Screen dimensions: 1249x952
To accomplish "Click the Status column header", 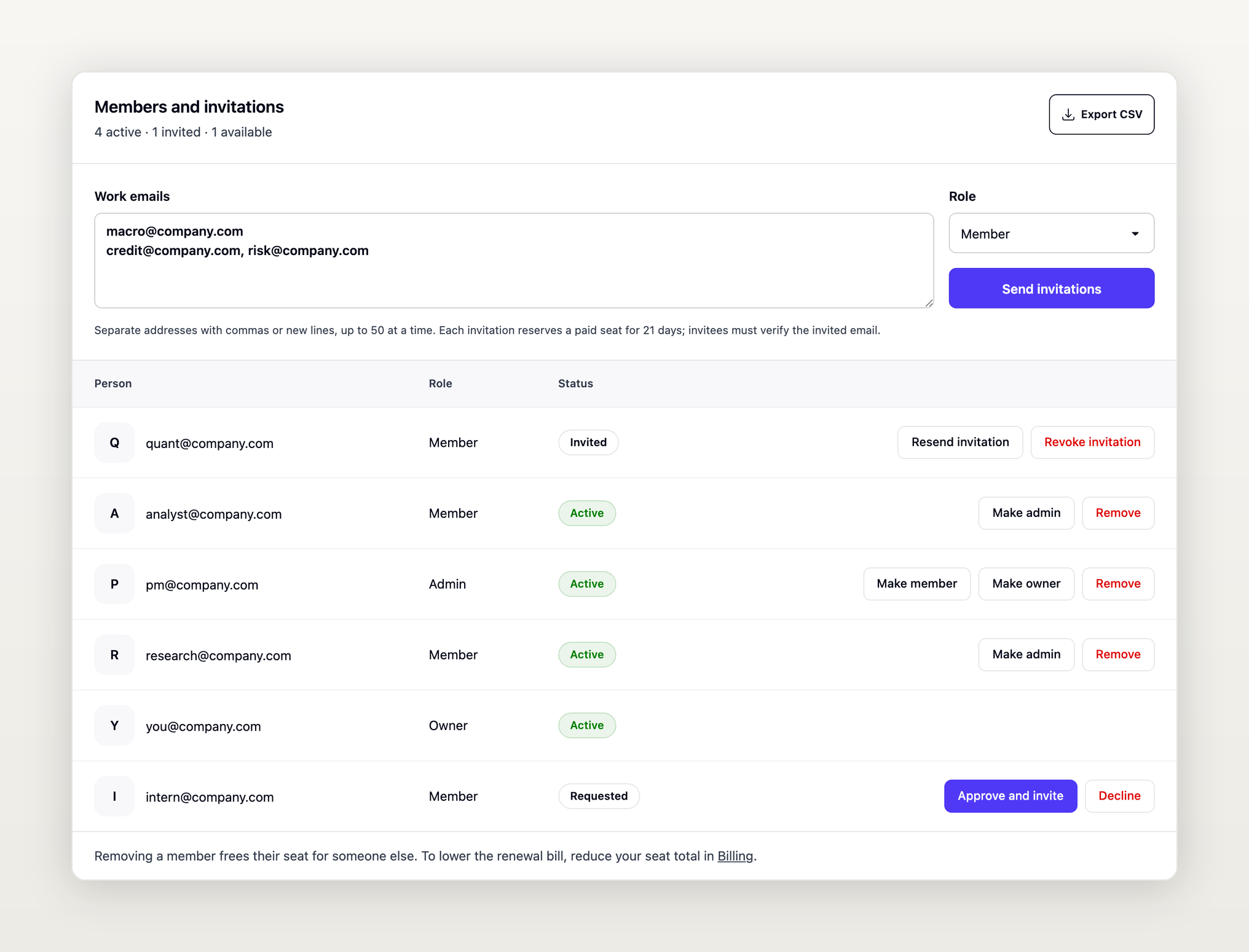I will 575,384.
